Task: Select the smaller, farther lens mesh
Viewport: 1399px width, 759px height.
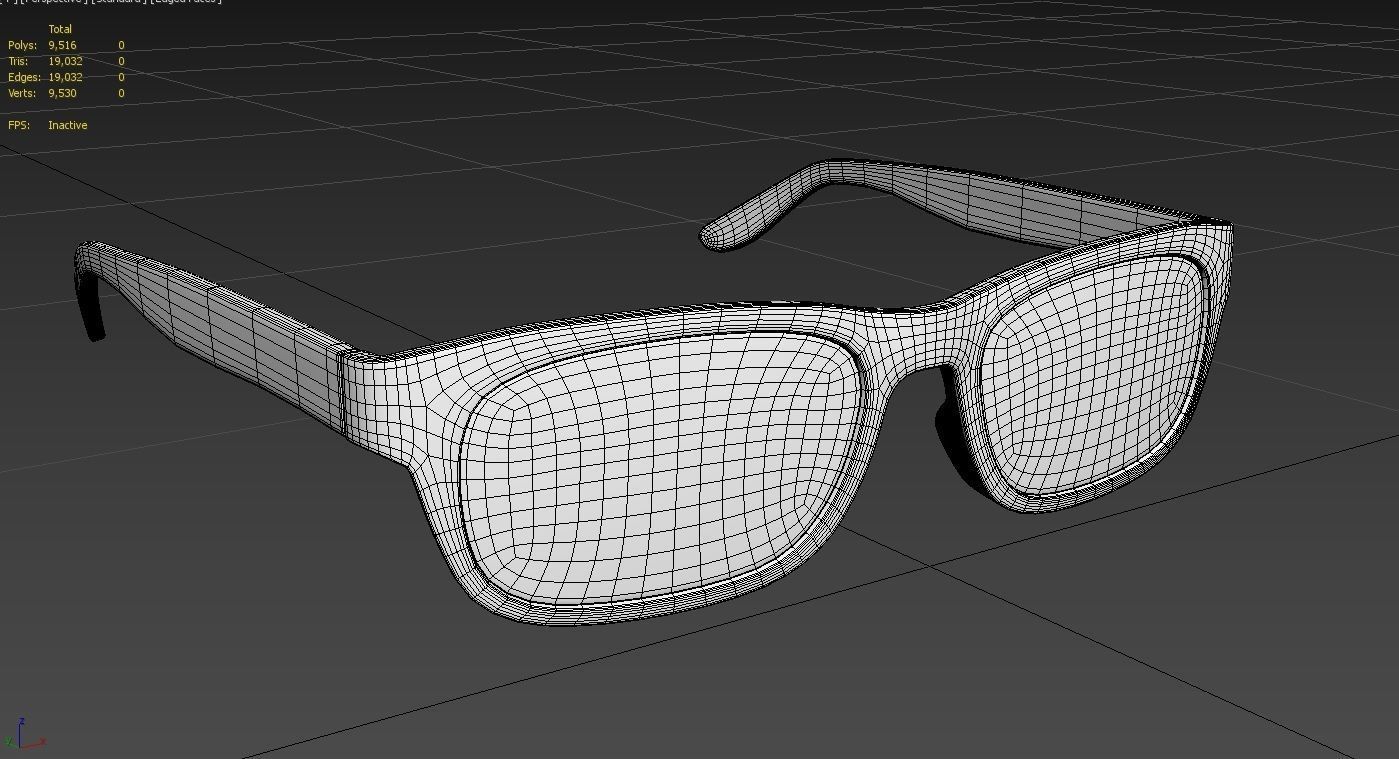Action: 1095,375
